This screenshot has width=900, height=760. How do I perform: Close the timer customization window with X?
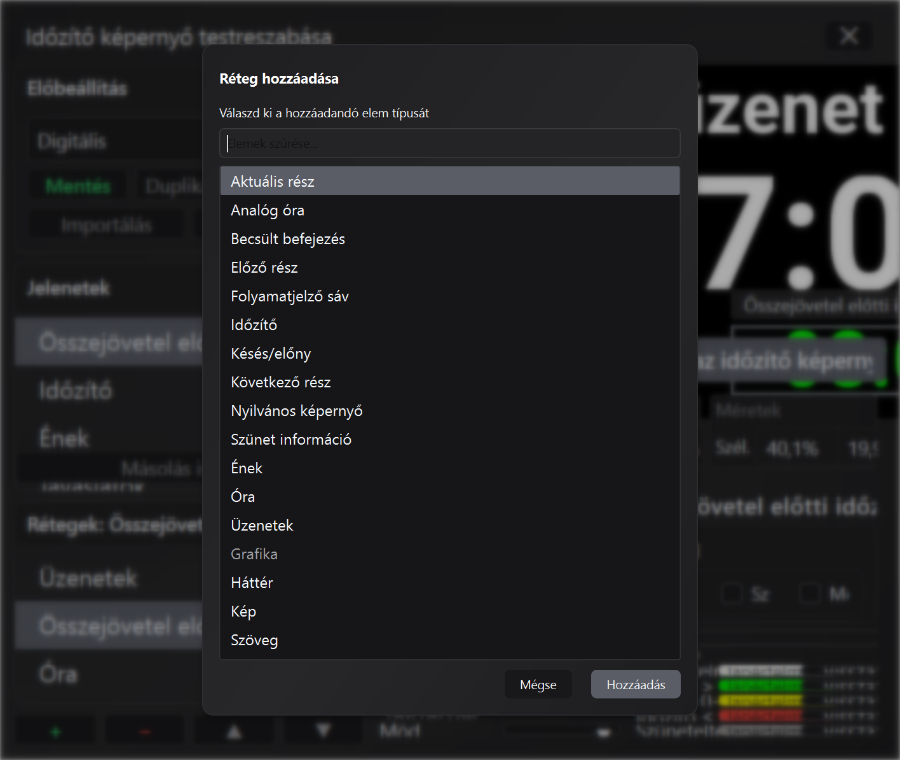click(849, 36)
